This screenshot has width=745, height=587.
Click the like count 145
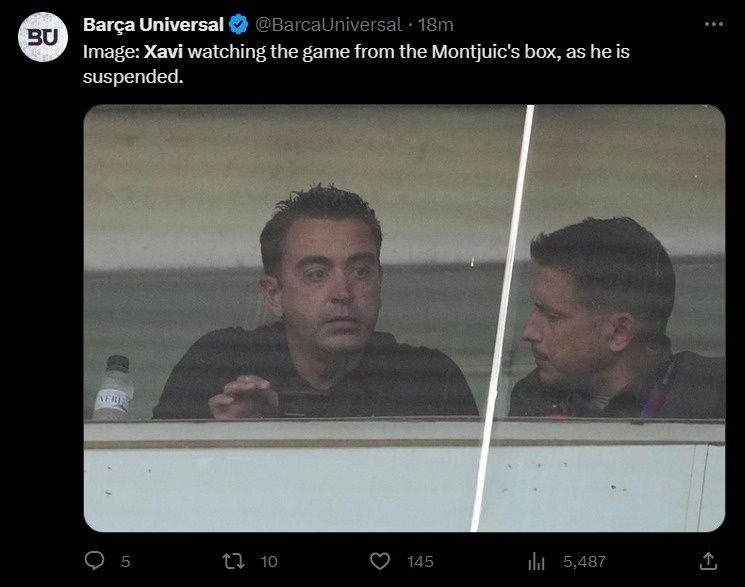420,562
